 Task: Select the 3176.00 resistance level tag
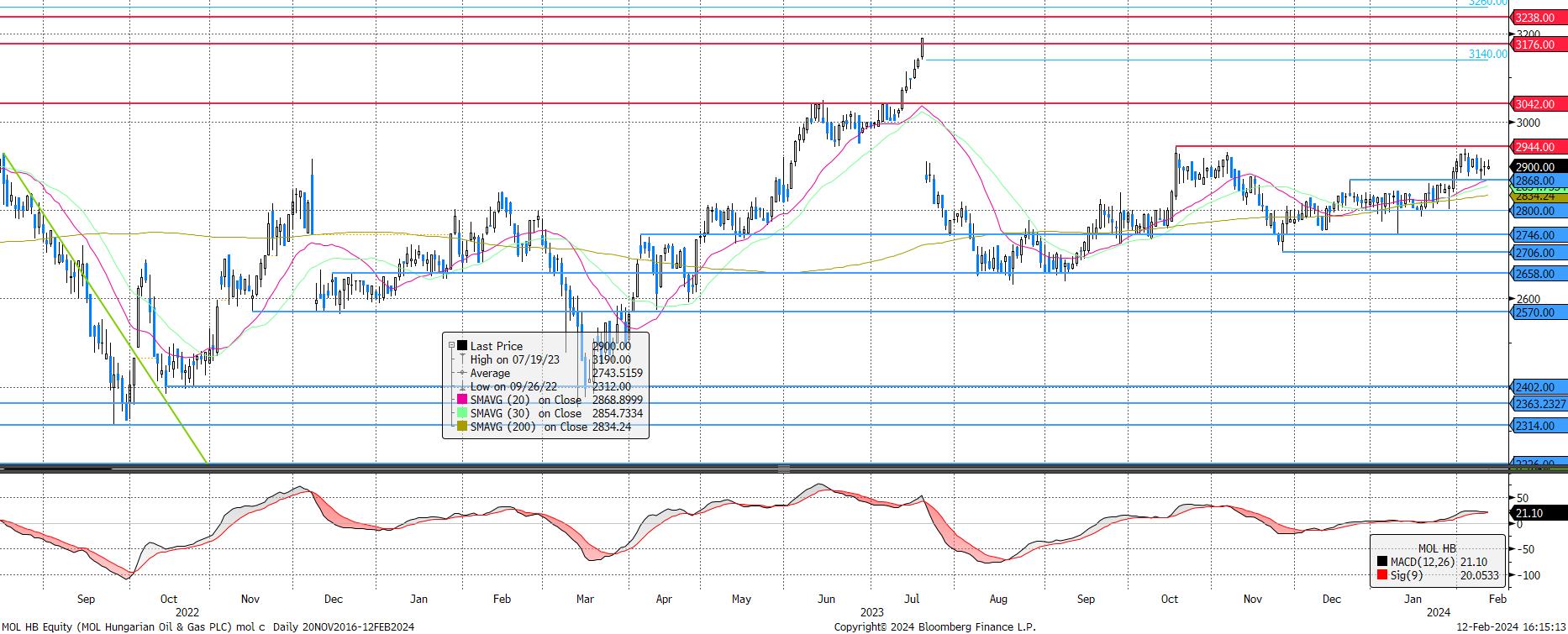point(1534,45)
